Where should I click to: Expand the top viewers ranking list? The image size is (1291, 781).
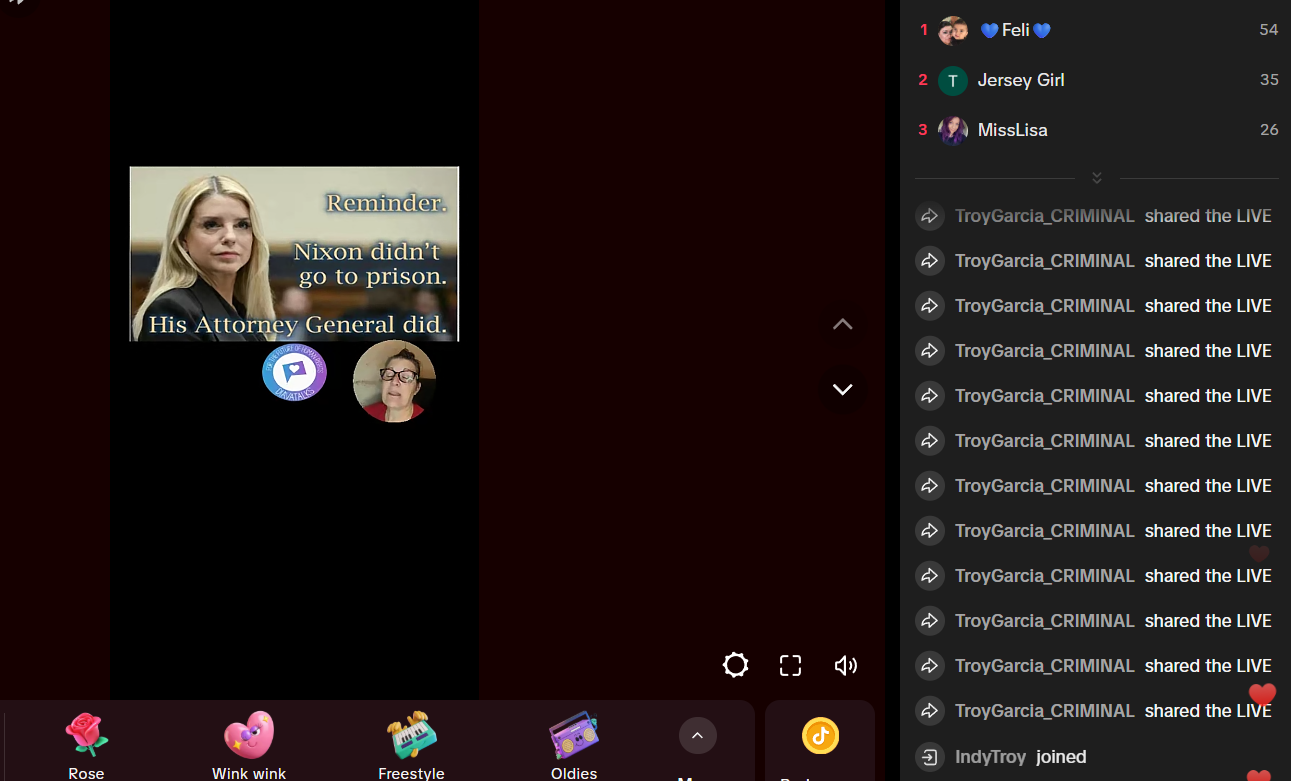(x=1097, y=178)
